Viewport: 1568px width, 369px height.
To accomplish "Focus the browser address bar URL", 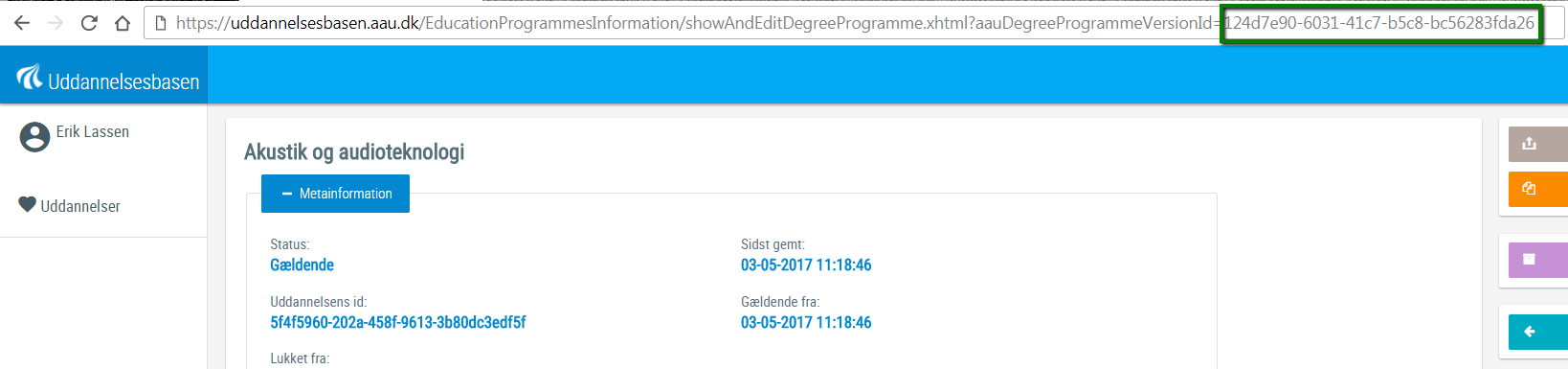I will click(855, 23).
